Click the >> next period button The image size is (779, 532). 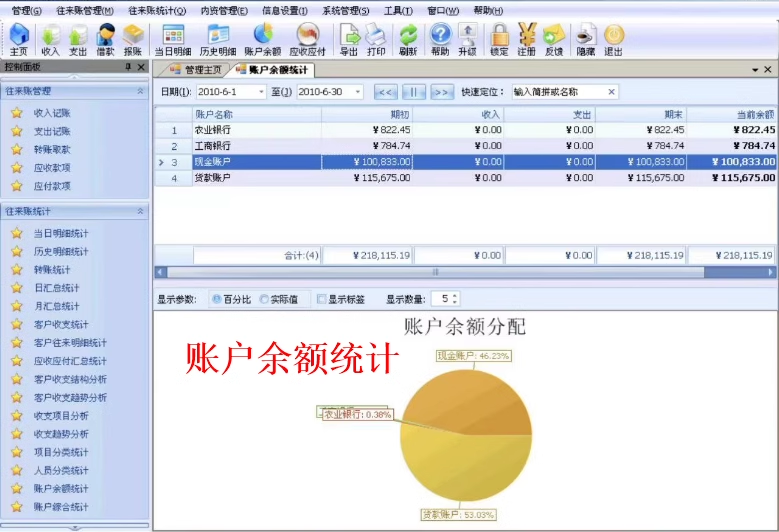pyautogui.click(x=442, y=92)
